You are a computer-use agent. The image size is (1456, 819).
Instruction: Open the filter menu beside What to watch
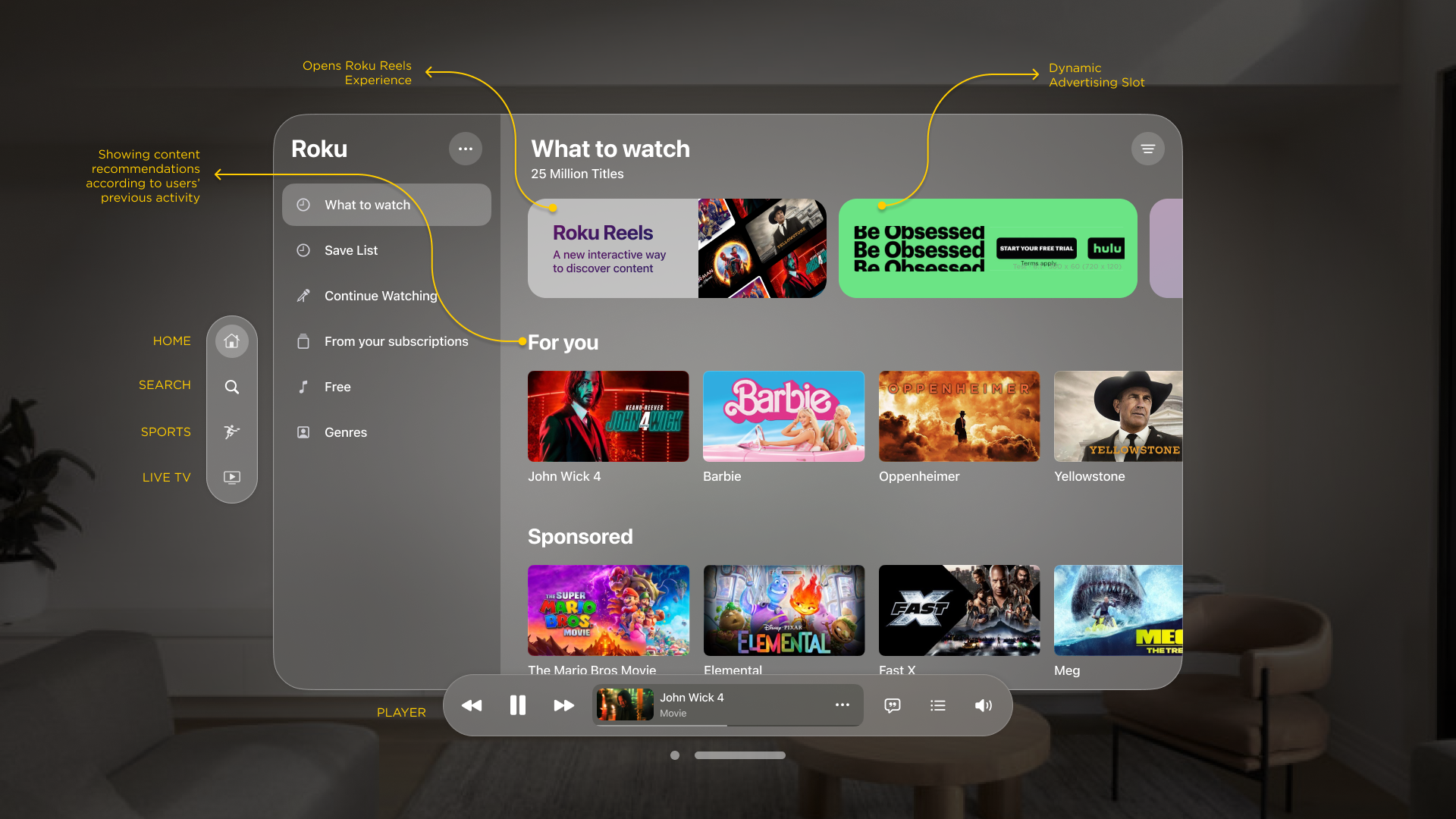click(1147, 149)
